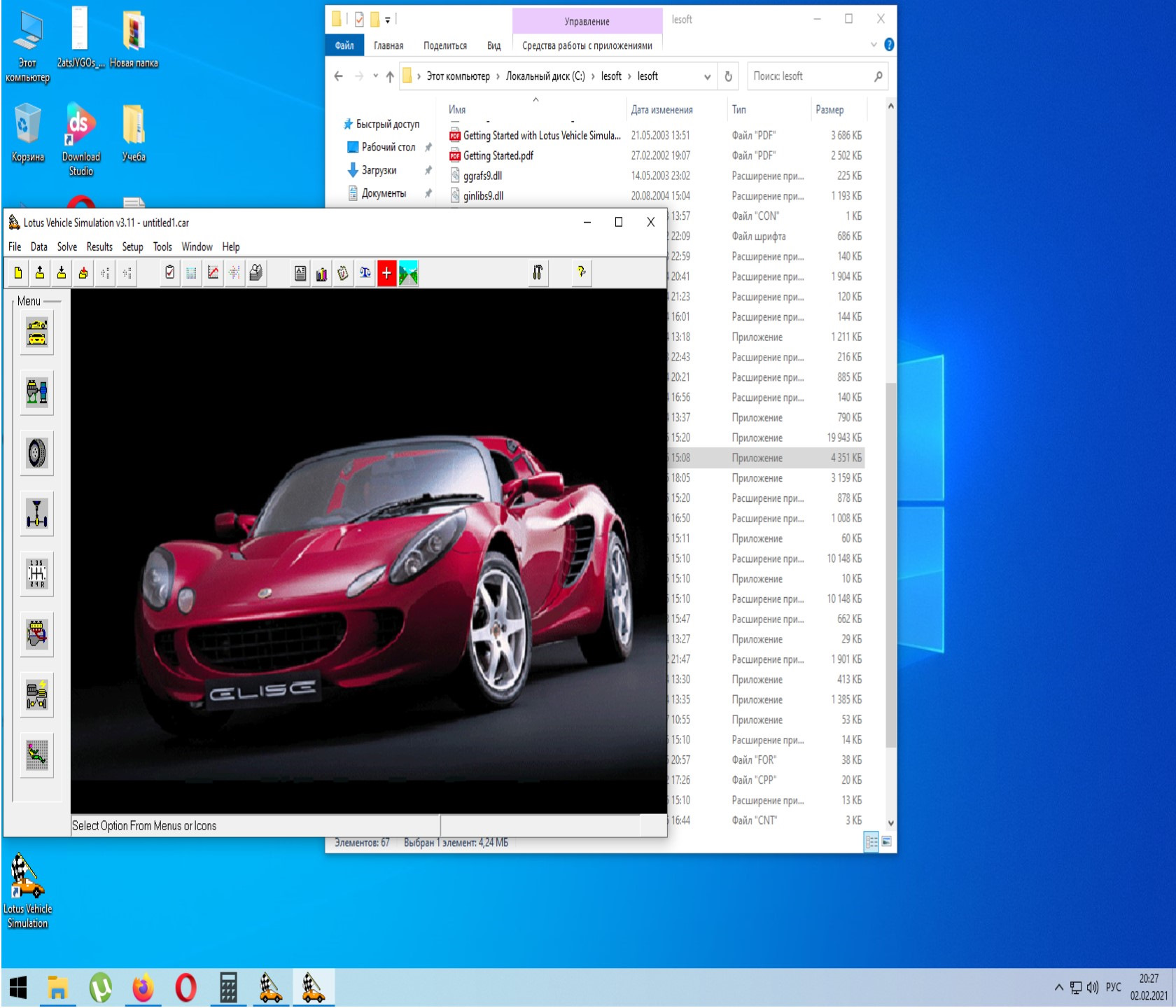Open Средства работы с приложениями tab
The height and width of the screenshot is (1008, 1176).
coord(587,45)
